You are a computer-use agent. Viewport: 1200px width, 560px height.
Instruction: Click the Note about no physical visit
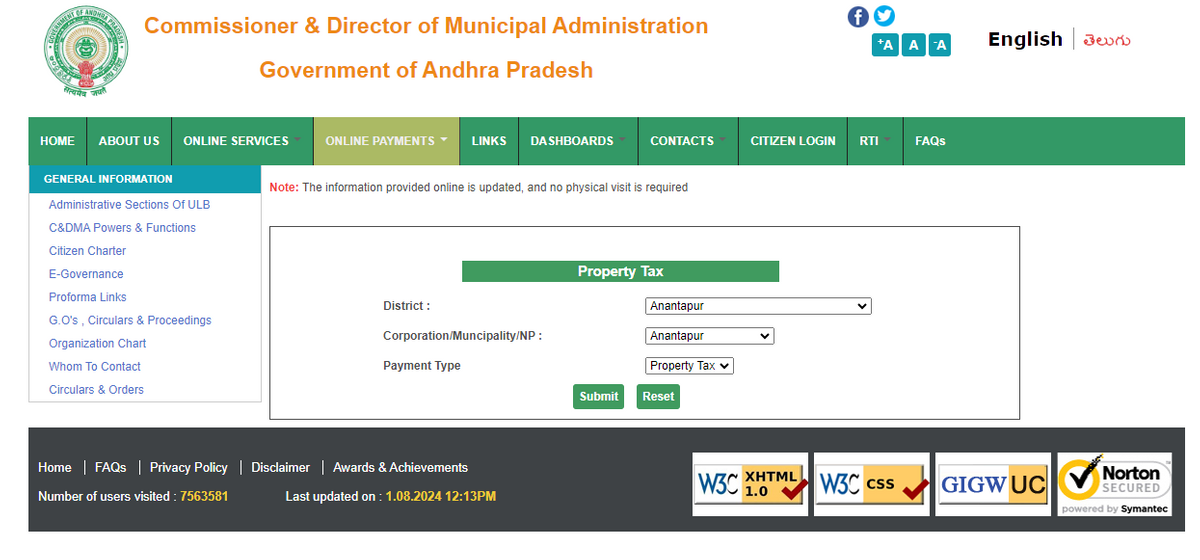479,187
